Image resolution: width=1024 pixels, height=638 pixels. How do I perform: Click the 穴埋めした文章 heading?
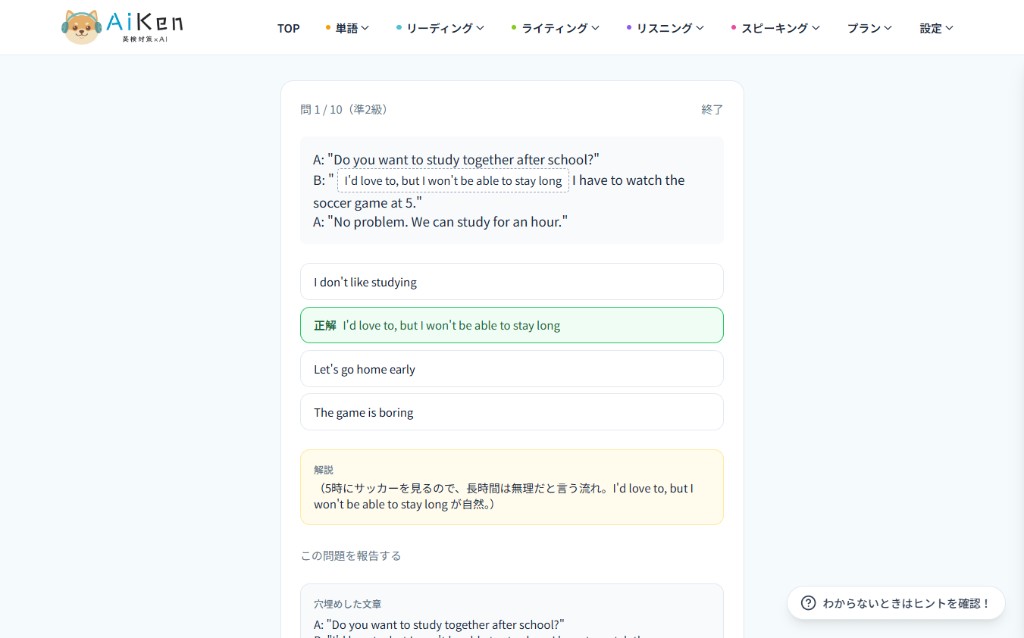pos(347,604)
